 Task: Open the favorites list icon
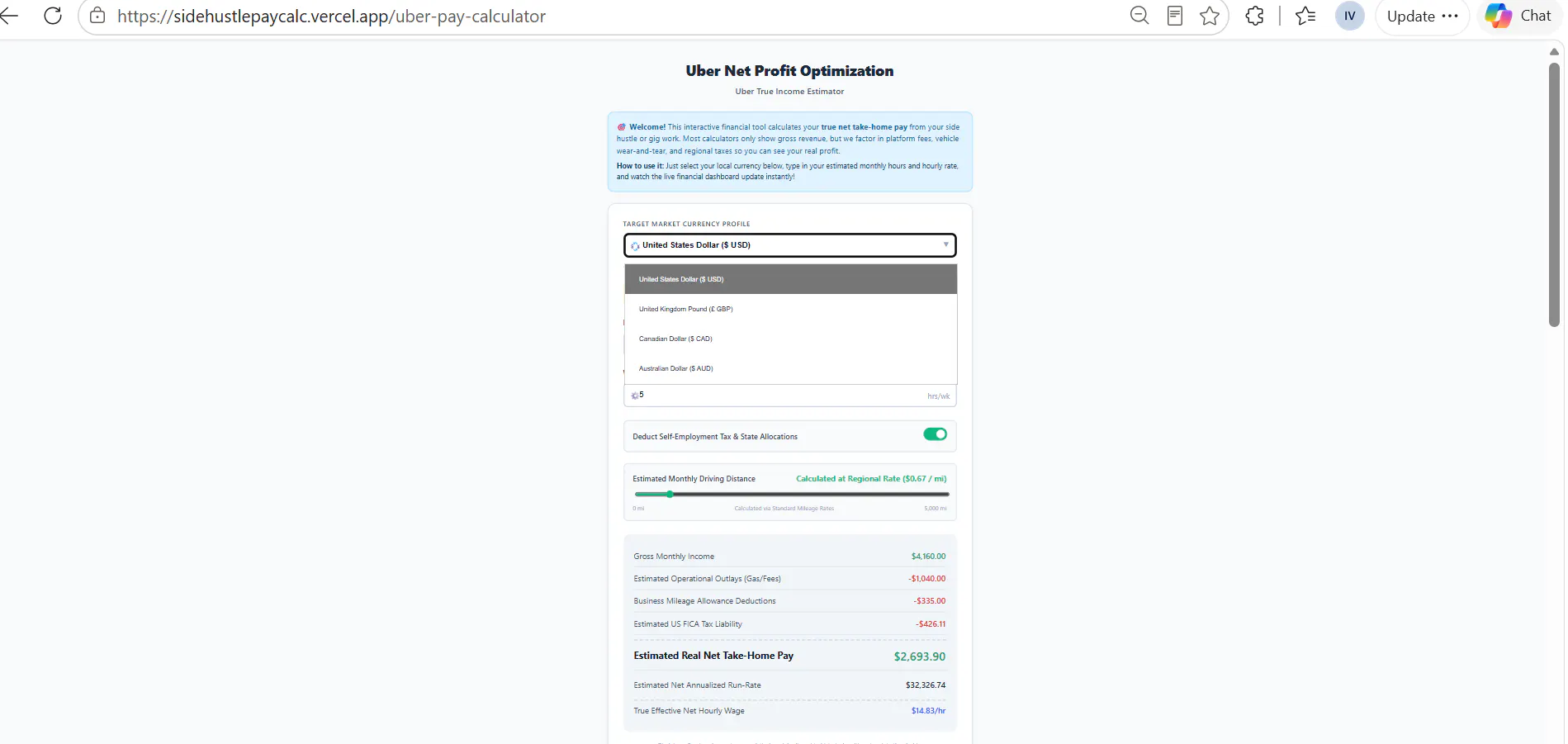[1306, 16]
